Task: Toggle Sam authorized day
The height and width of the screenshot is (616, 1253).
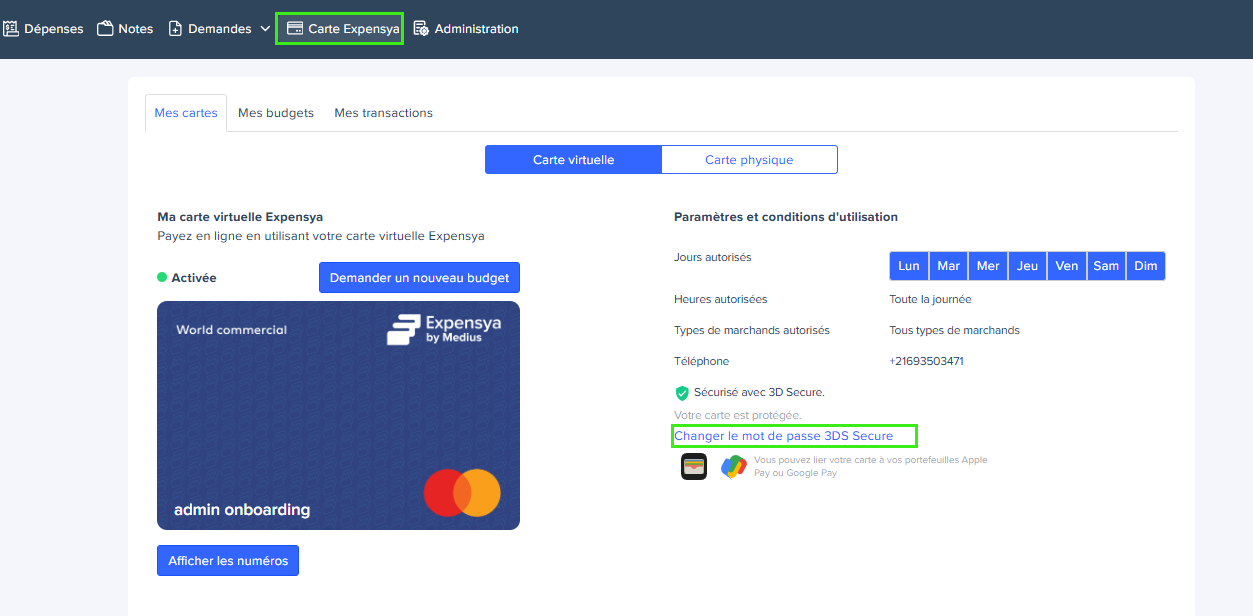Action: [x=1106, y=266]
